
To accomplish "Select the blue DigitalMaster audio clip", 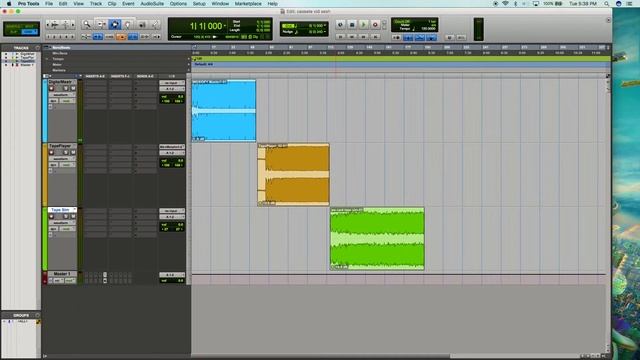I will pyautogui.click(x=224, y=111).
